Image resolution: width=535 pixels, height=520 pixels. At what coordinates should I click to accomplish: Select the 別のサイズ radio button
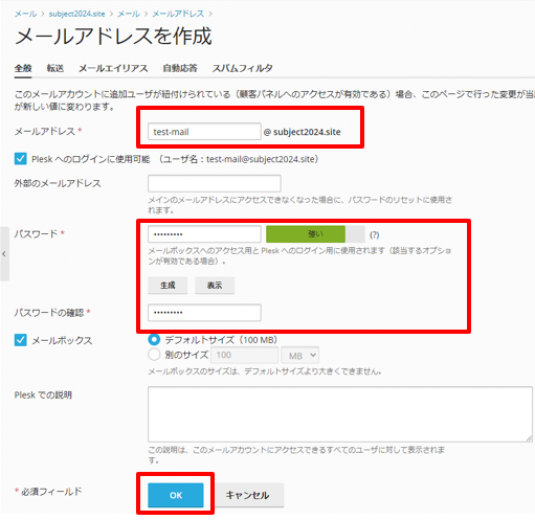(x=154, y=355)
